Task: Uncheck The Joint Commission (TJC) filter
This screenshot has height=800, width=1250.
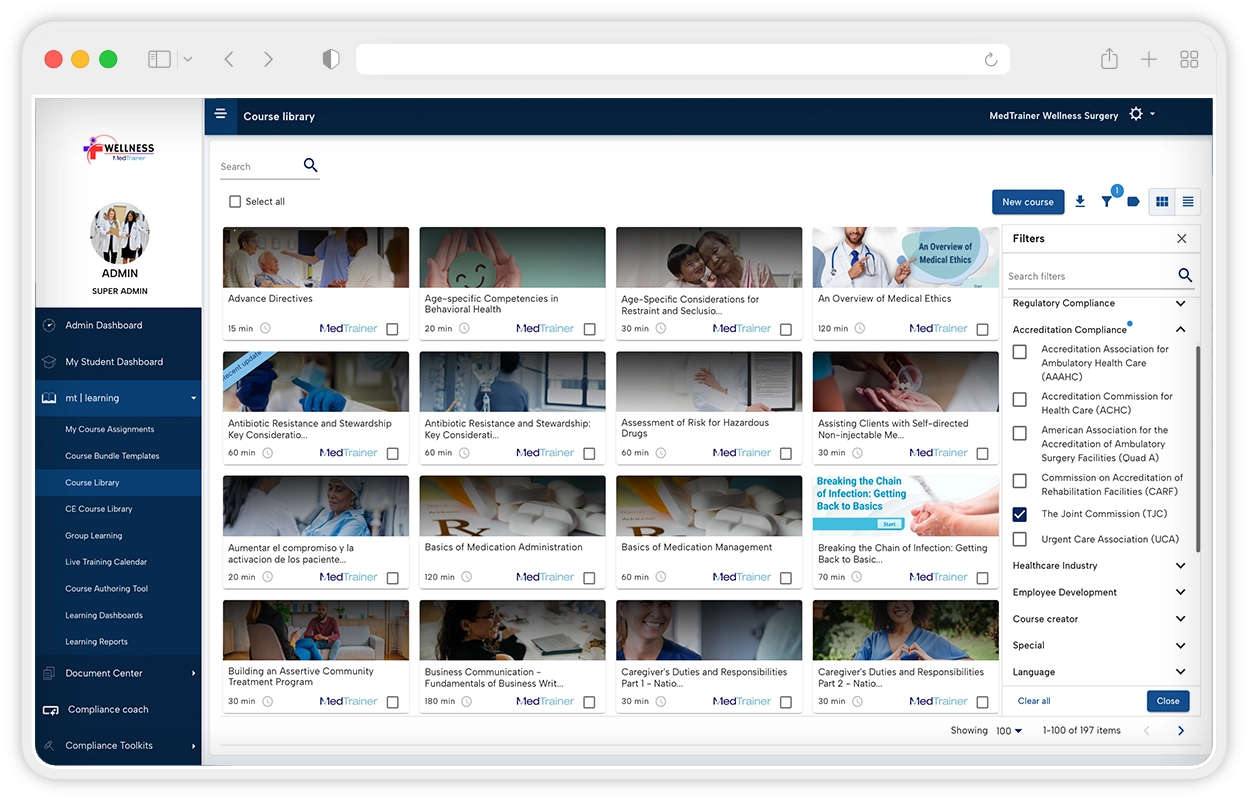Action: (x=1020, y=515)
